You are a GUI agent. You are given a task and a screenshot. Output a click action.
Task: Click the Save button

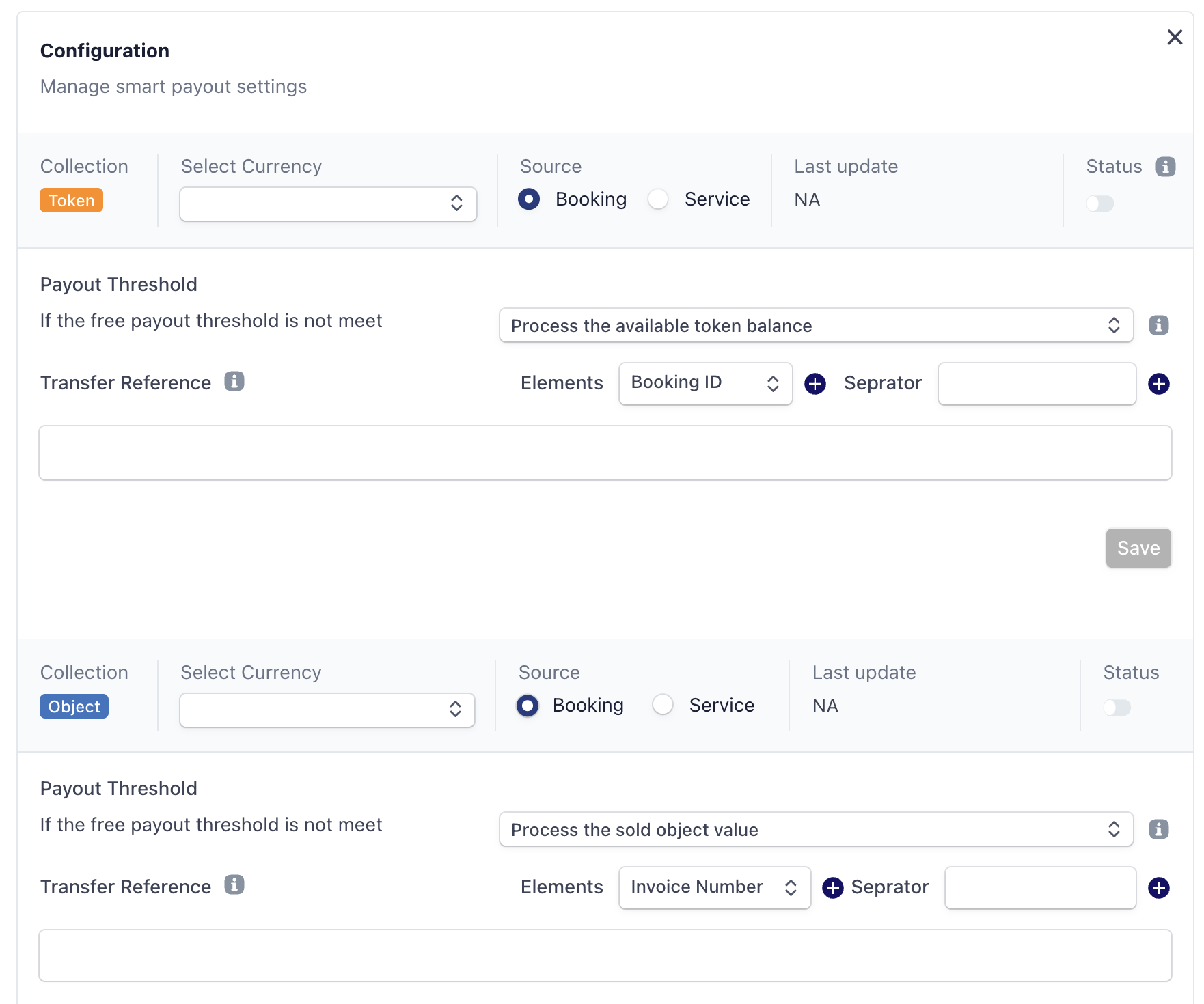pyautogui.click(x=1138, y=548)
